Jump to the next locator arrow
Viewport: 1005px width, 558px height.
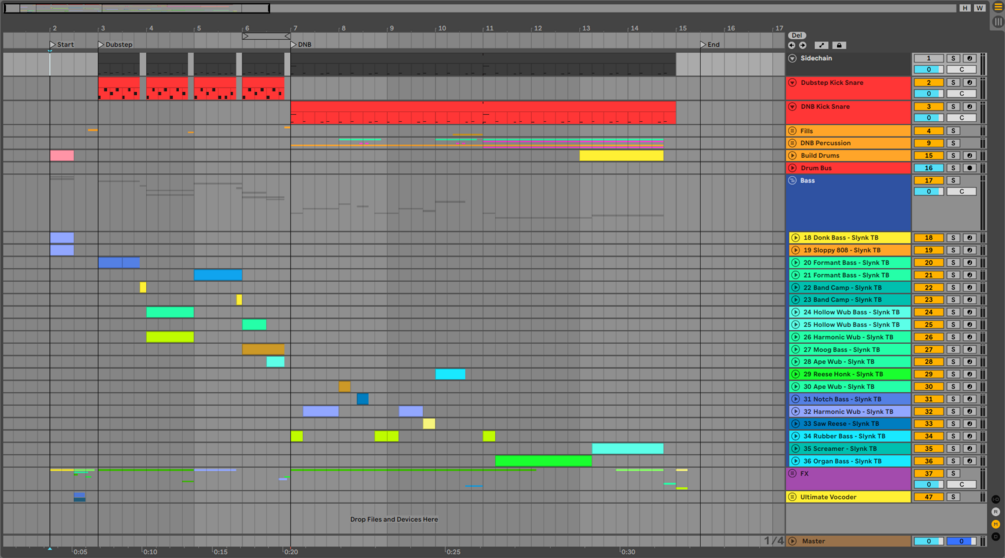pyautogui.click(x=802, y=45)
